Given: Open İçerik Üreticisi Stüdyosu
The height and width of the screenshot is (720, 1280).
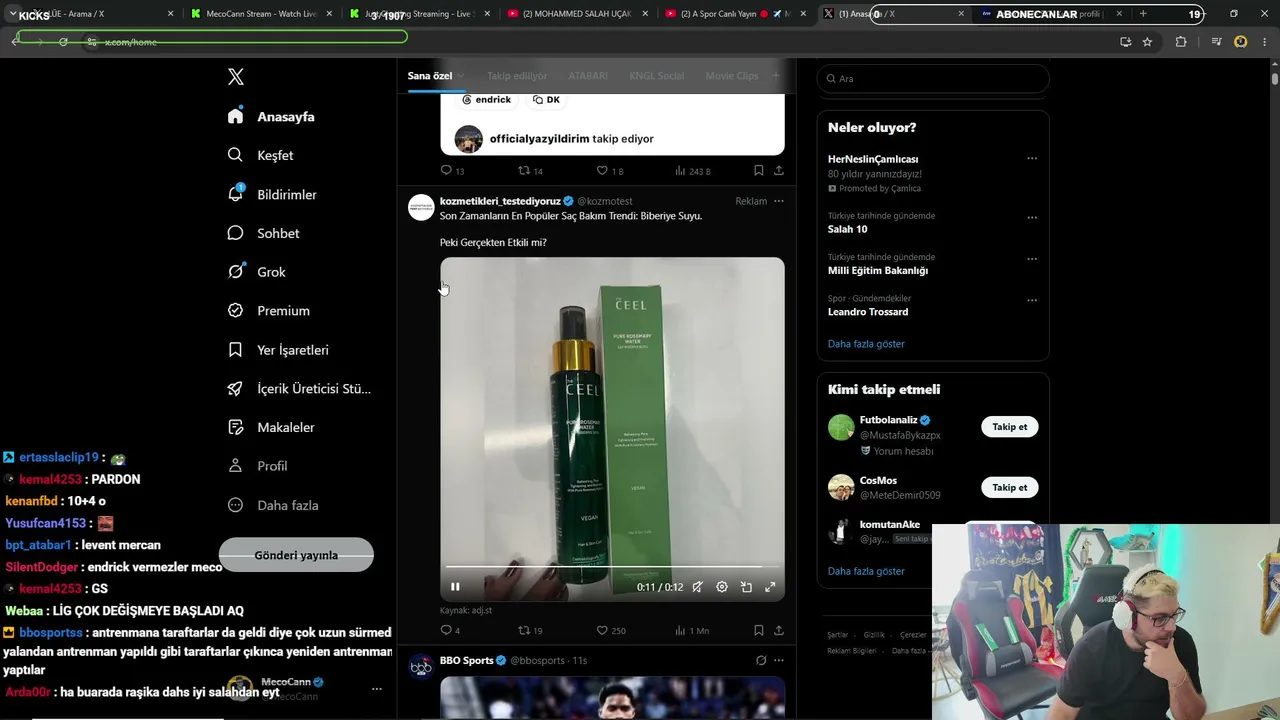Looking at the screenshot, I should pos(299,389).
